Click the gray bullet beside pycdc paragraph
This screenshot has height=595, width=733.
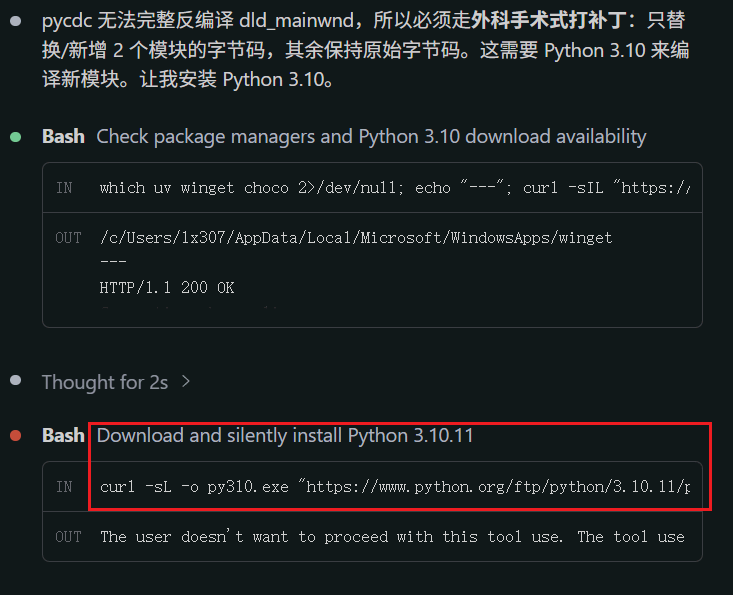tap(15, 21)
